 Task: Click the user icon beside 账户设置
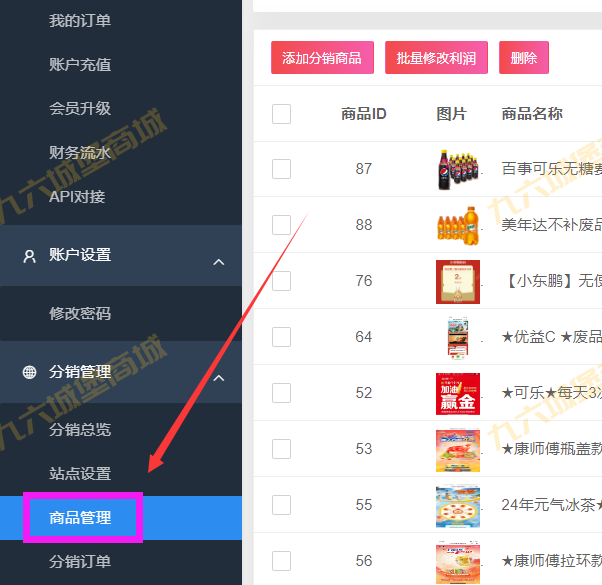[30, 256]
